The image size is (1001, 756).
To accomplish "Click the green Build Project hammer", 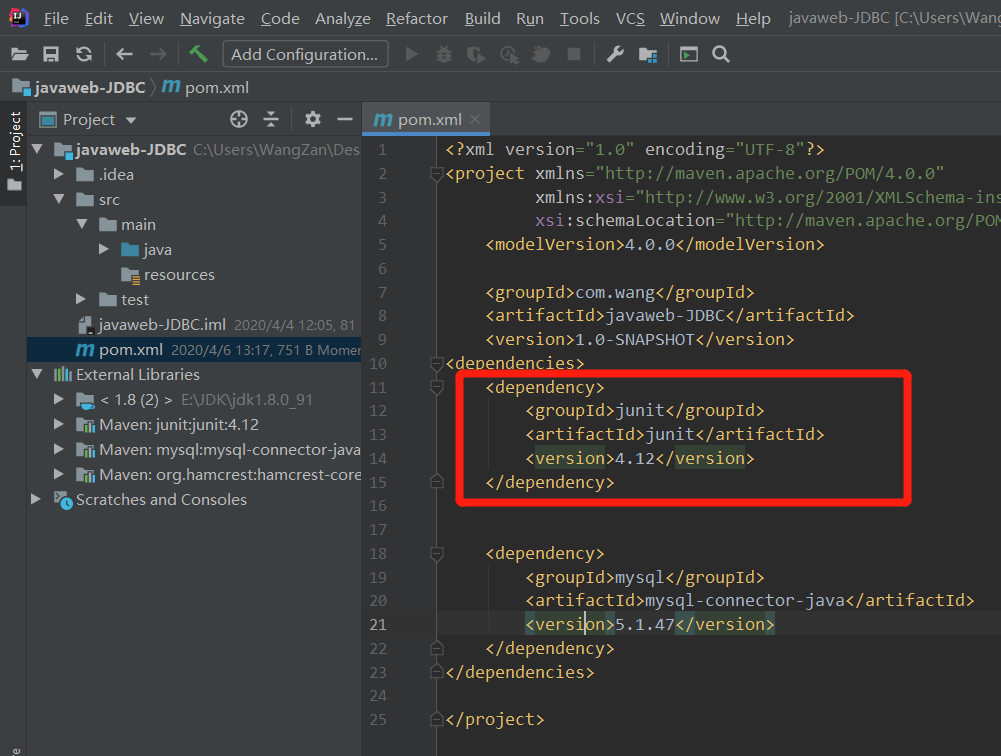I will tap(198, 54).
